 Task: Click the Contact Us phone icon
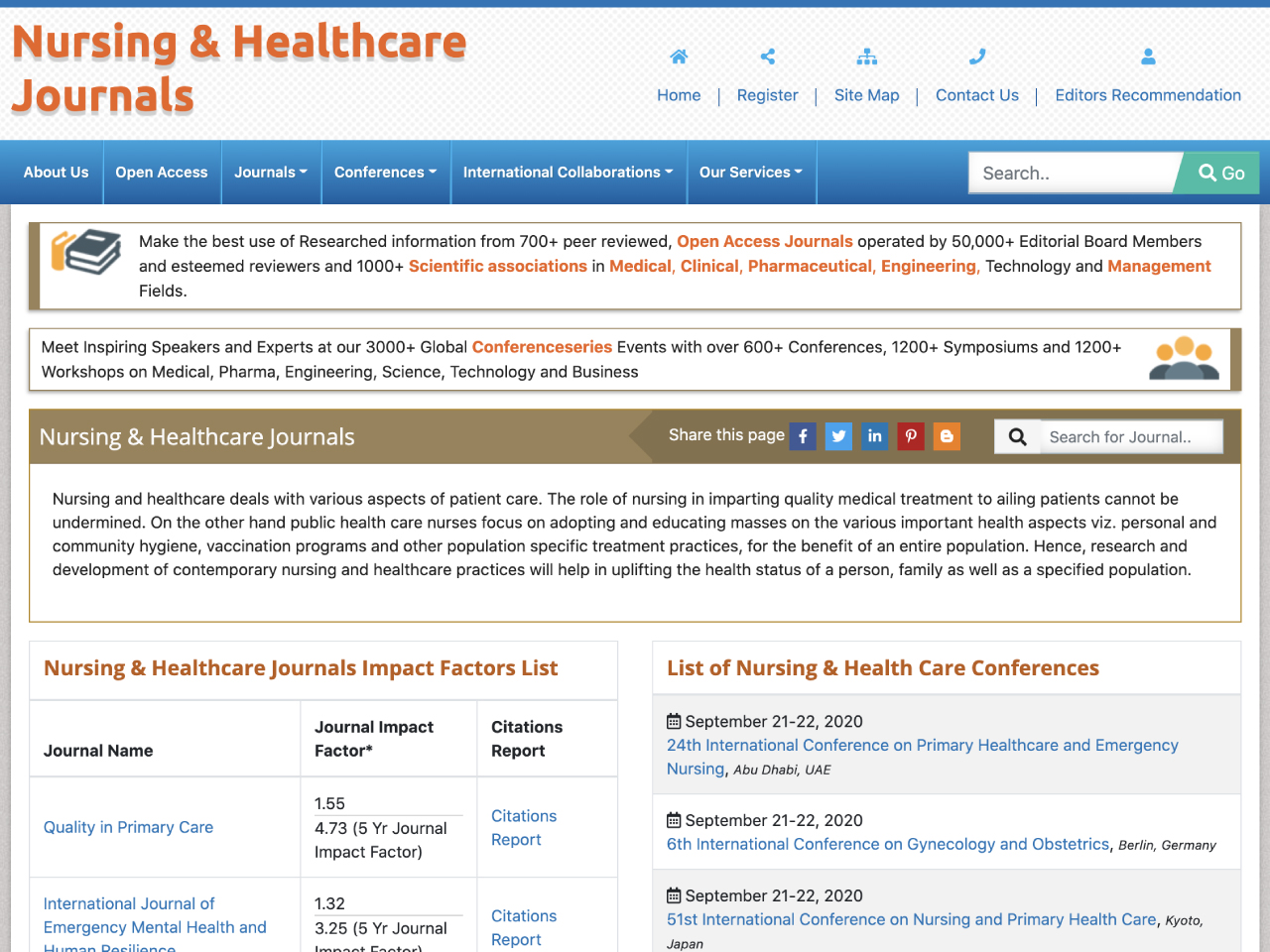[977, 57]
